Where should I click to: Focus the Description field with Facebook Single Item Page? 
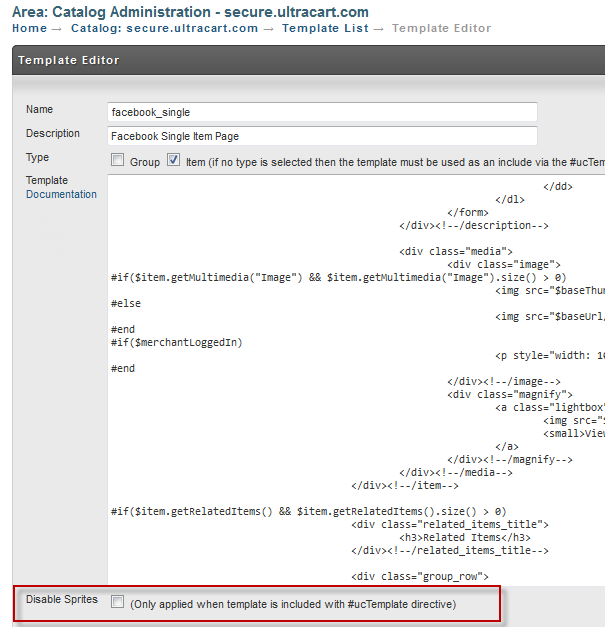pos(322,136)
